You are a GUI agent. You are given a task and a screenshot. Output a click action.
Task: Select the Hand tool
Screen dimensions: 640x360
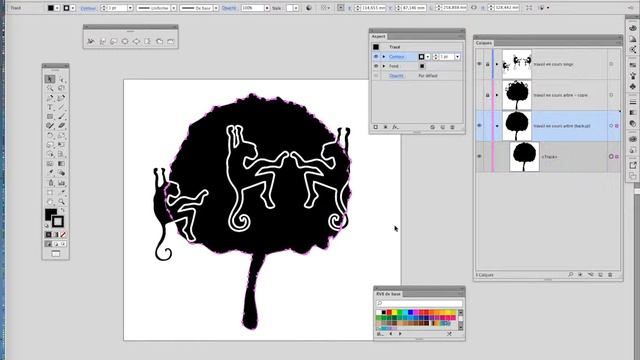coord(50,202)
